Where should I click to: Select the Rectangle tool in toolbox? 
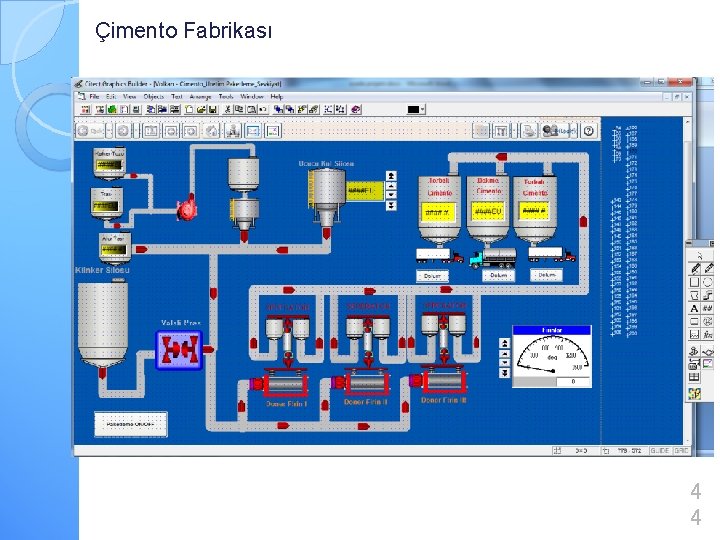(x=695, y=282)
